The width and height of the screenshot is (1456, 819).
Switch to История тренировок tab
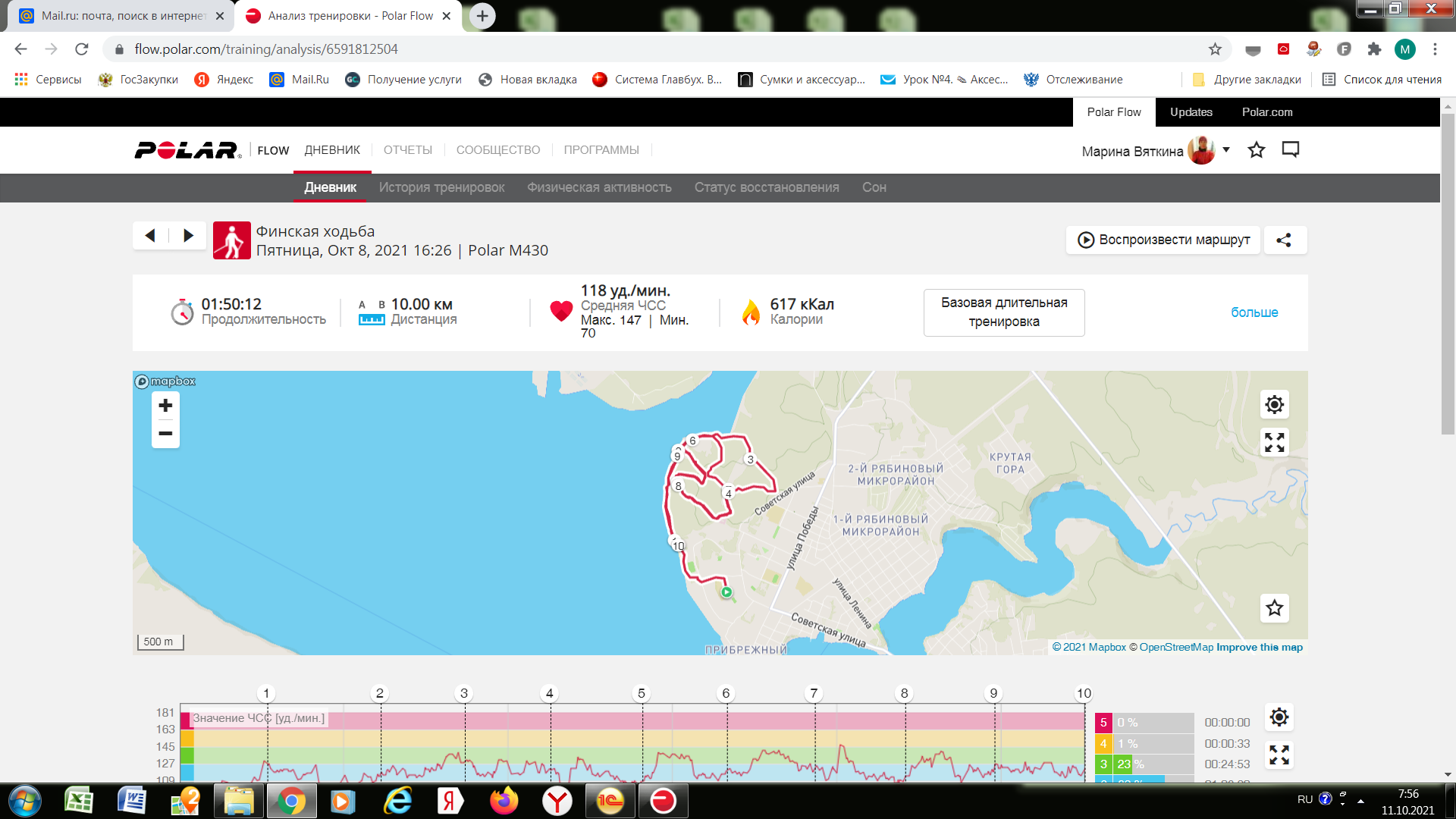point(441,187)
